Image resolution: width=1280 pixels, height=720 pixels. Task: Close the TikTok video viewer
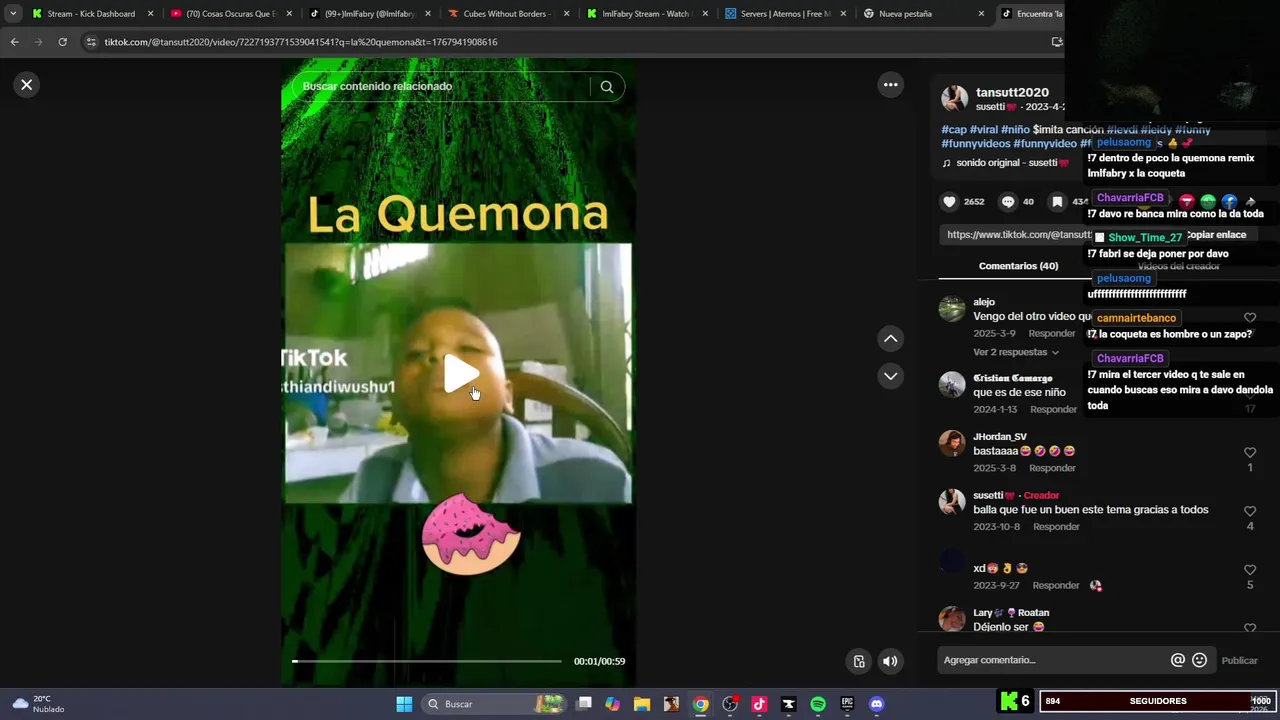27,85
